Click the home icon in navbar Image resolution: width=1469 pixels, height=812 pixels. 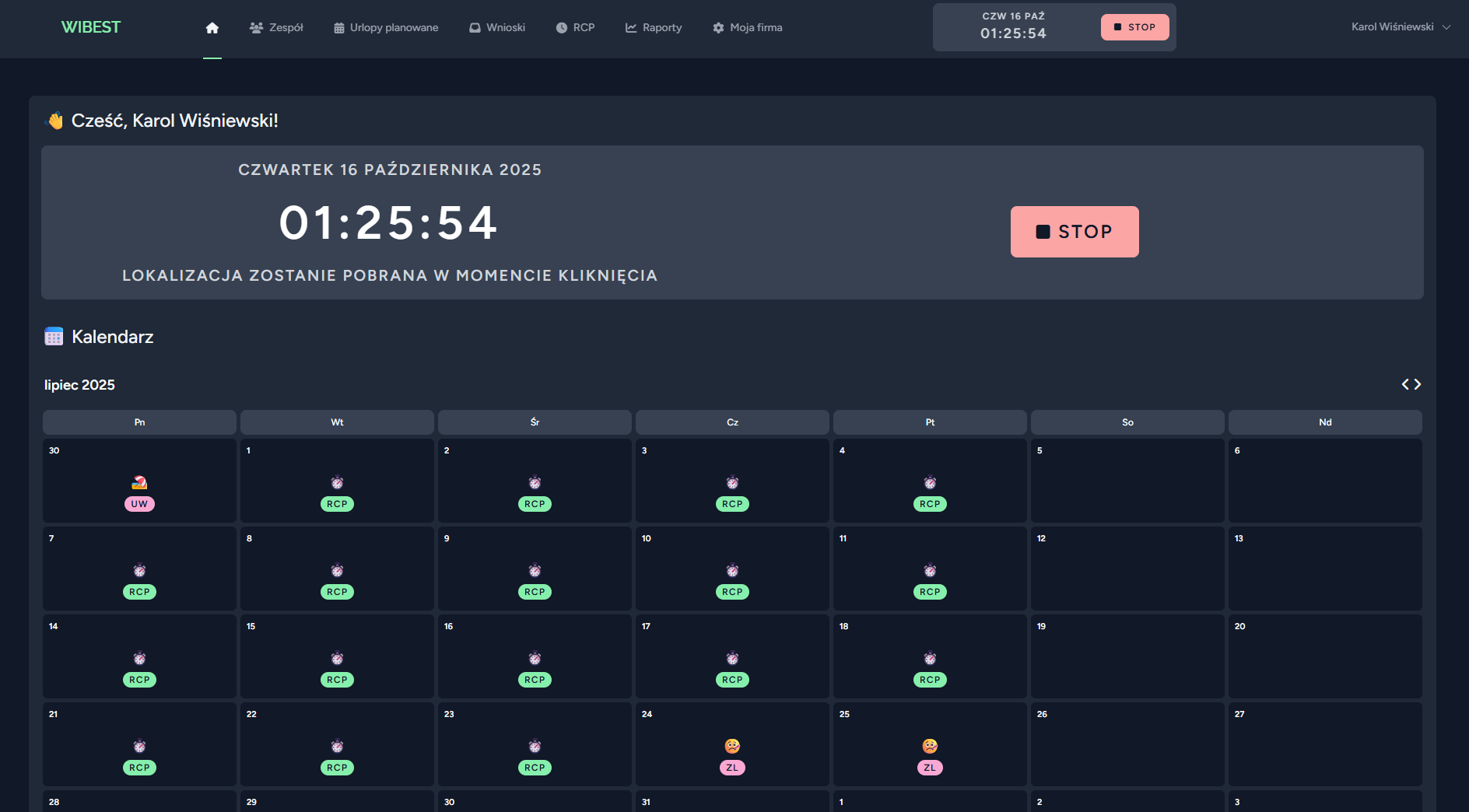pos(212,28)
